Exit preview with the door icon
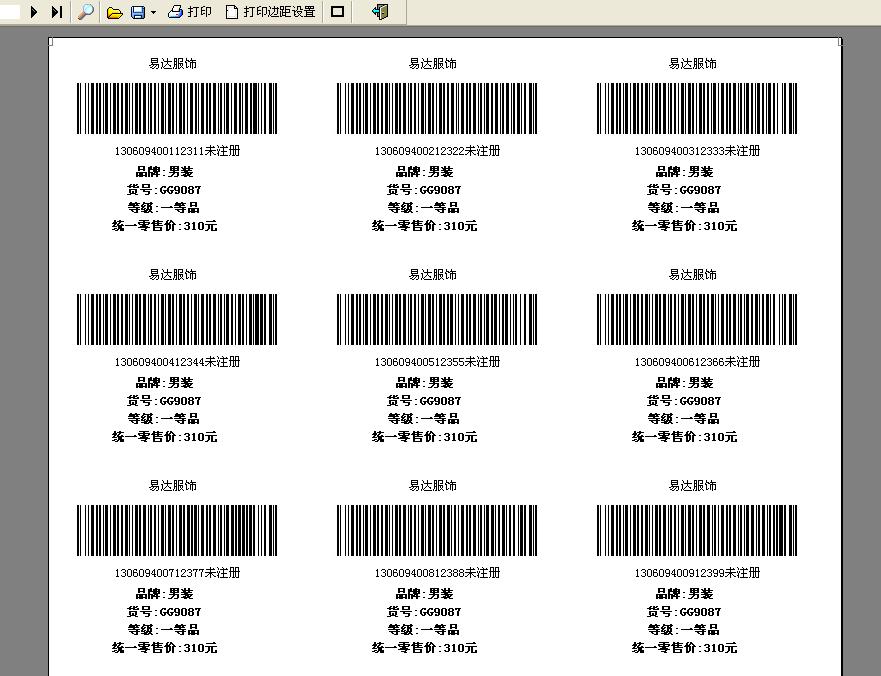 (x=380, y=12)
